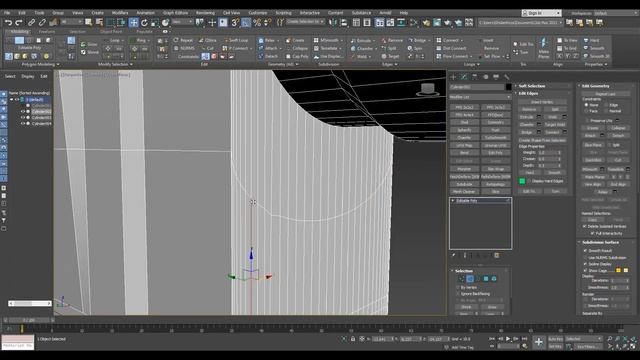
Task: Select Edge sub-object level in Selection rollout
Action: [470, 279]
